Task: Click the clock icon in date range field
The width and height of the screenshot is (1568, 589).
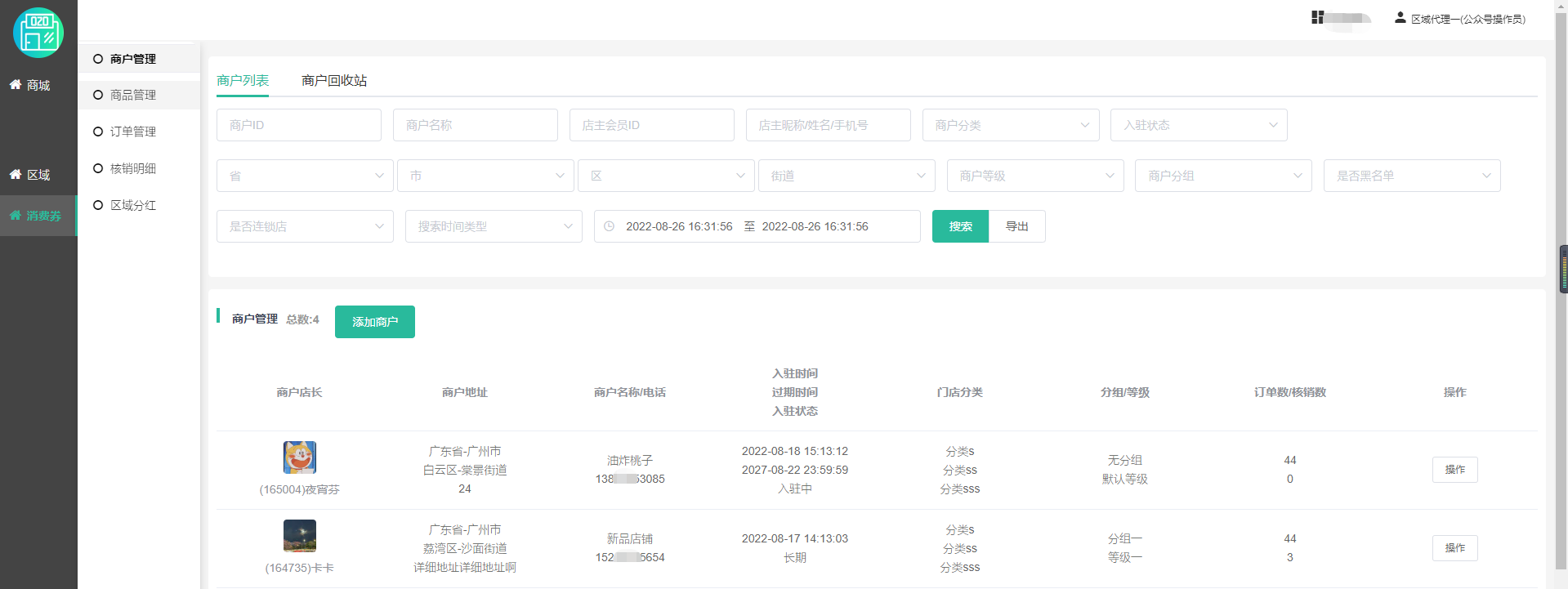Action: coord(610,226)
